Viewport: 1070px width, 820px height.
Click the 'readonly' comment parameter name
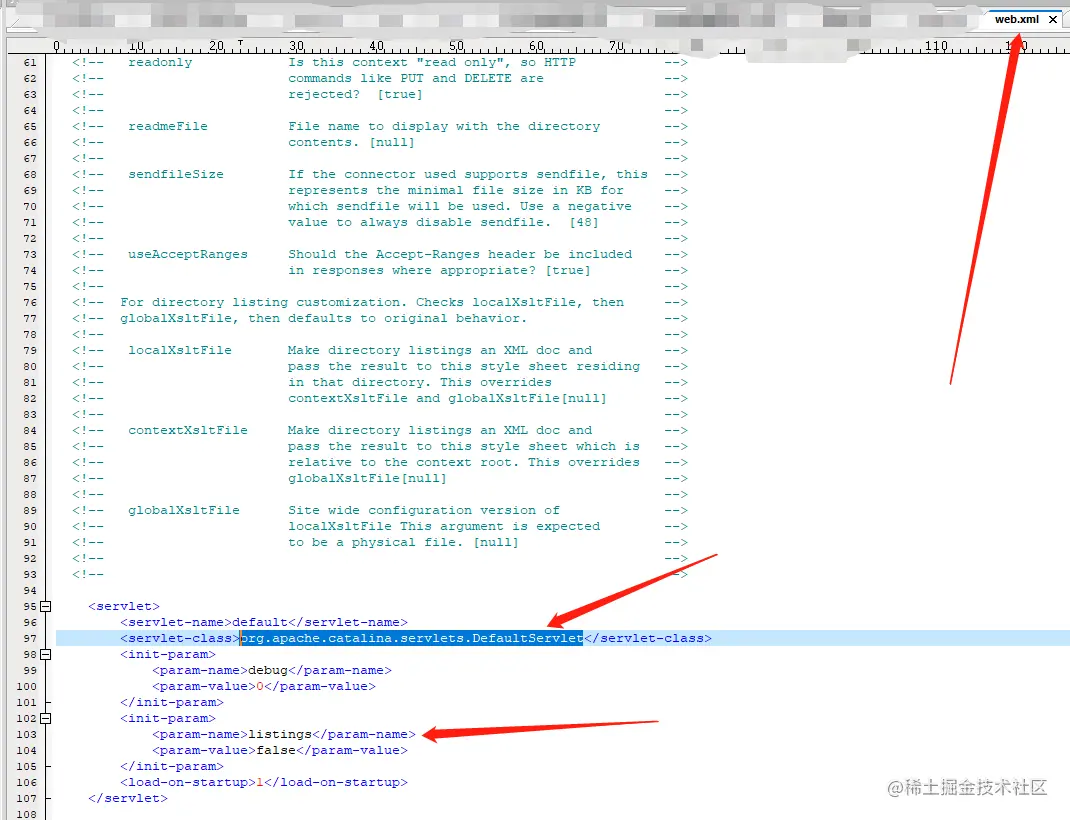click(x=160, y=62)
